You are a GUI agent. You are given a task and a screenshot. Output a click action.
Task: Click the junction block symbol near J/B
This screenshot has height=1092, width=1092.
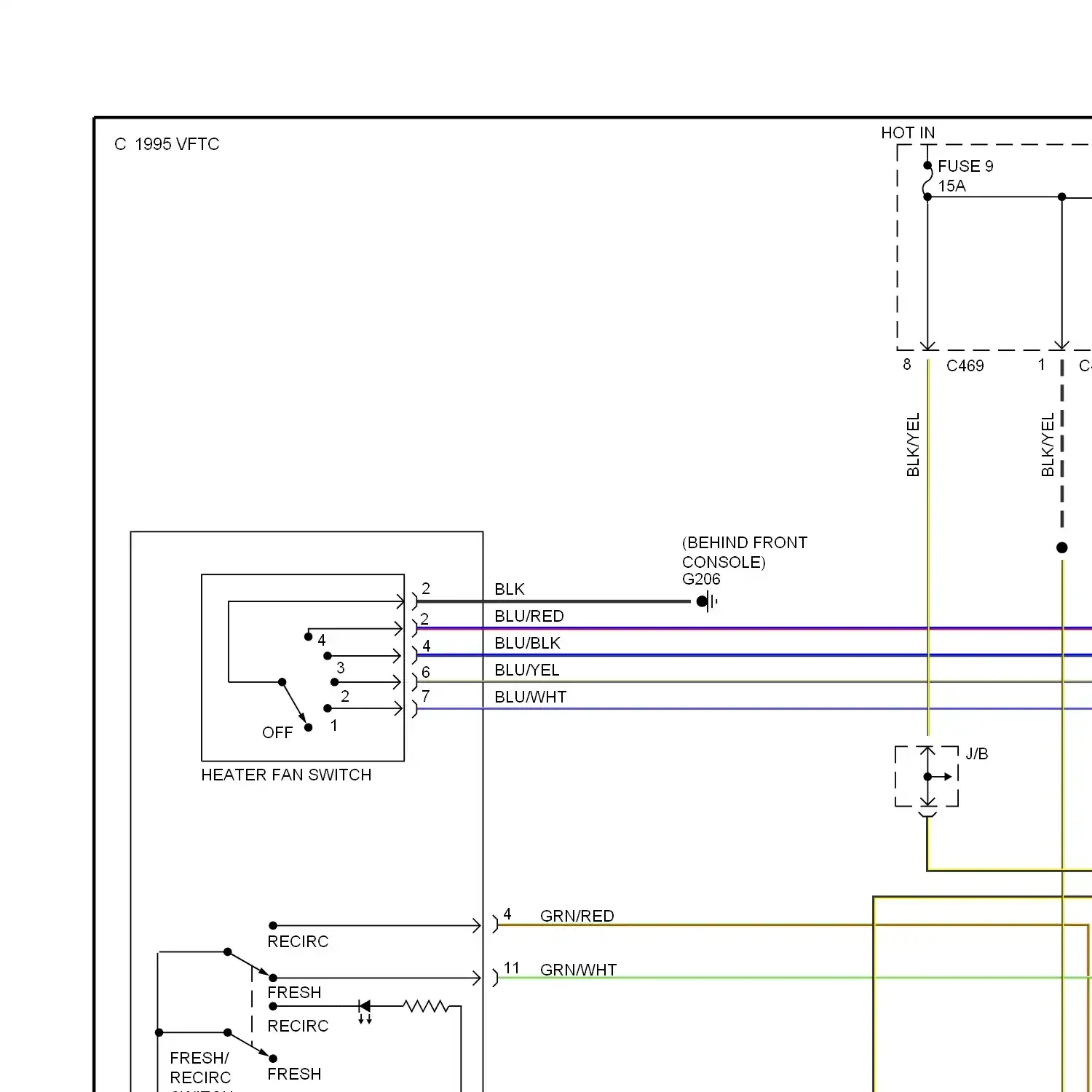[x=927, y=777]
